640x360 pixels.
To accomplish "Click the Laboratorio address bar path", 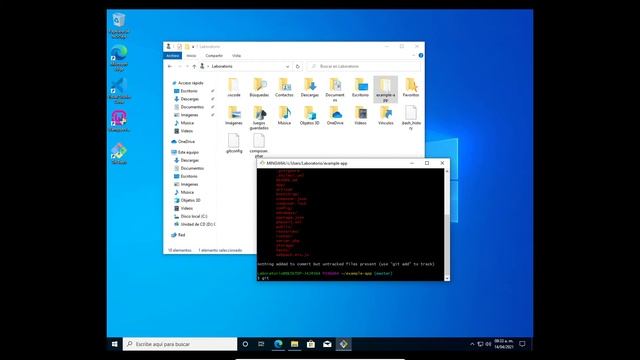I will 222,66.
